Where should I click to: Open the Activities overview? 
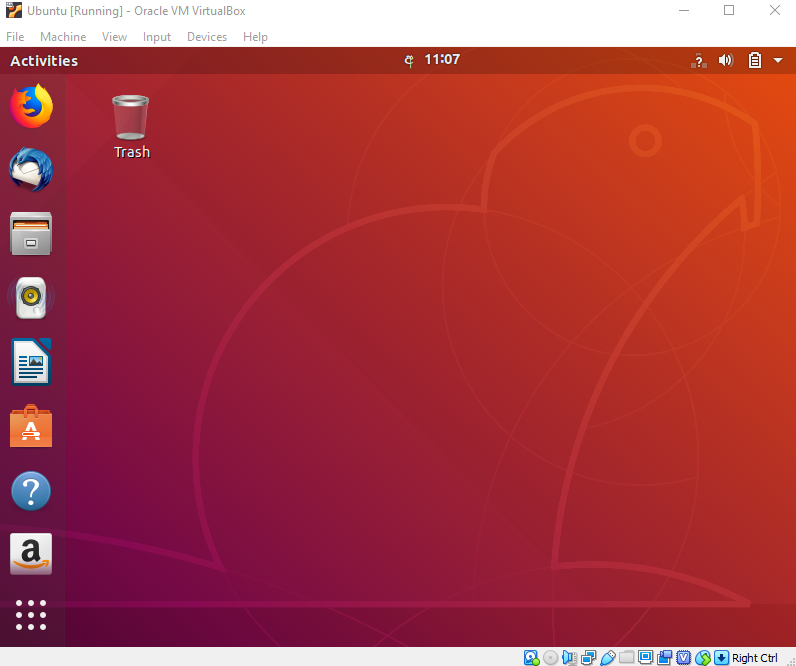(44, 61)
